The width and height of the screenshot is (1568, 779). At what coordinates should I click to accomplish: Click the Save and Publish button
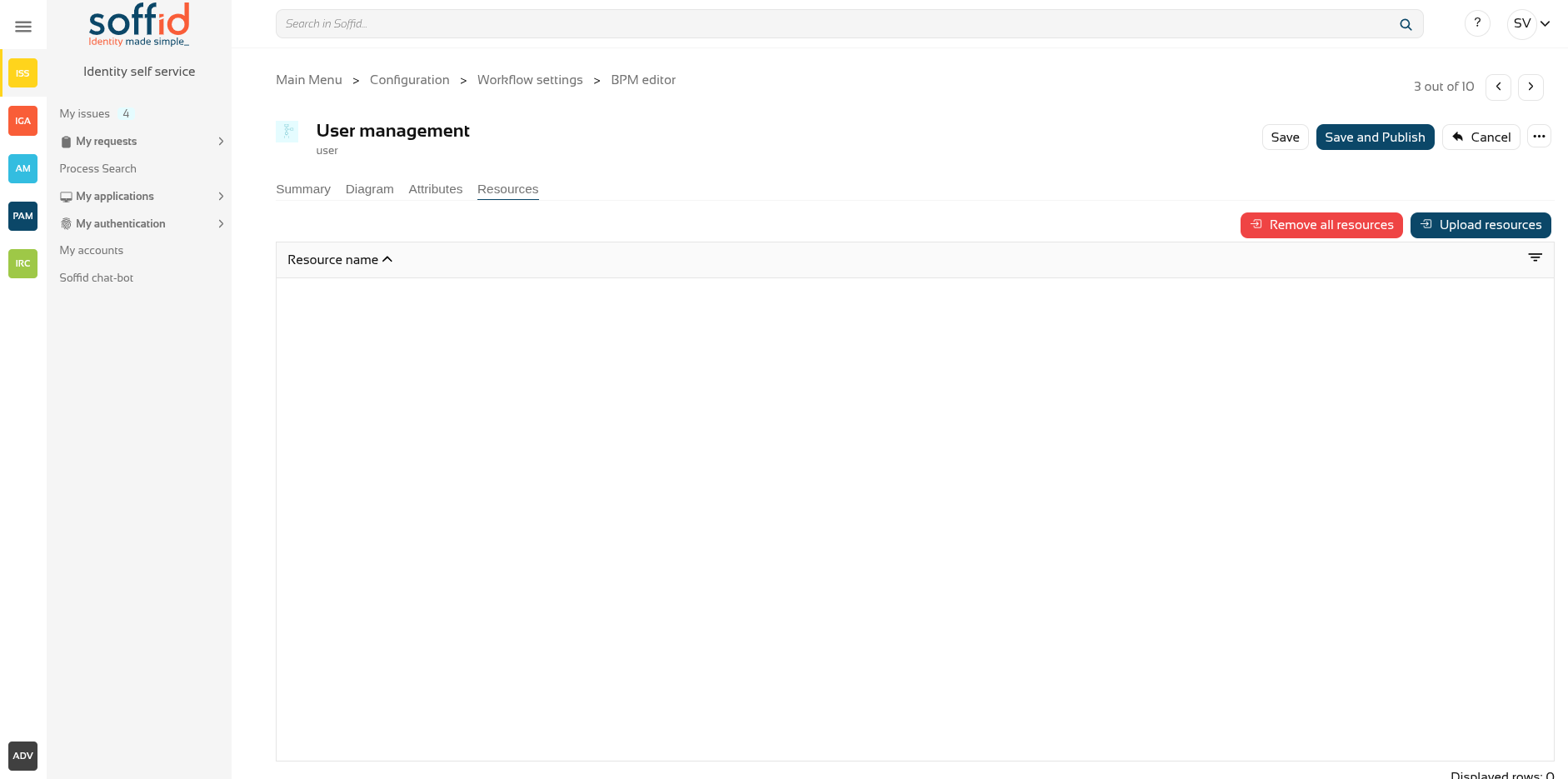click(1375, 137)
